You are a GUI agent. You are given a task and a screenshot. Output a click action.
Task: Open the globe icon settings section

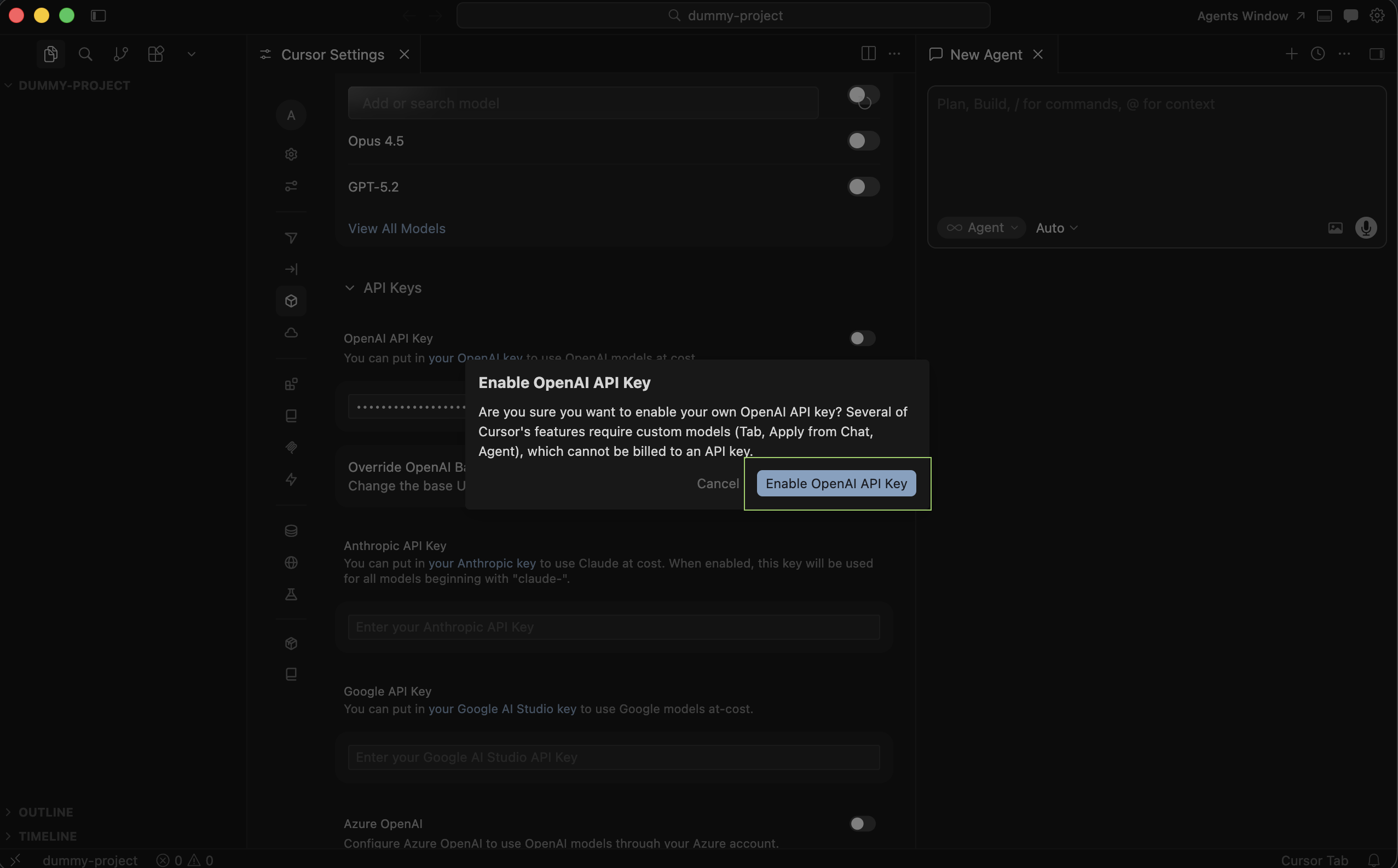tap(291, 563)
